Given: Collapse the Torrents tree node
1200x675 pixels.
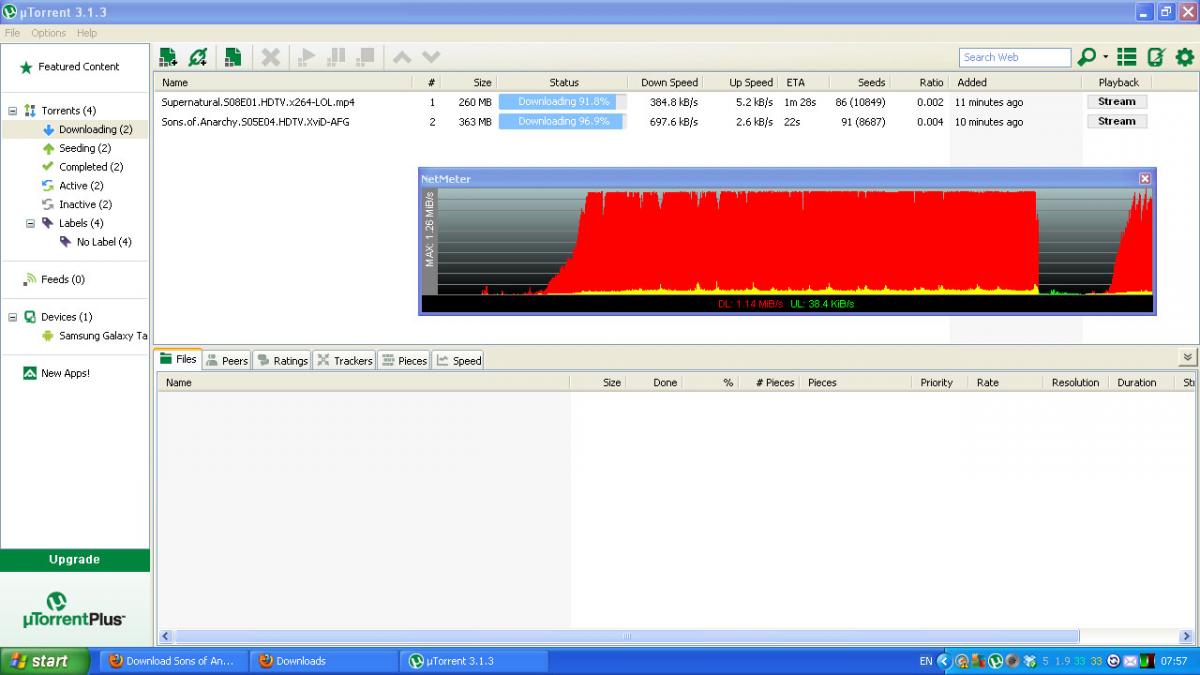Looking at the screenshot, I should (x=13, y=111).
